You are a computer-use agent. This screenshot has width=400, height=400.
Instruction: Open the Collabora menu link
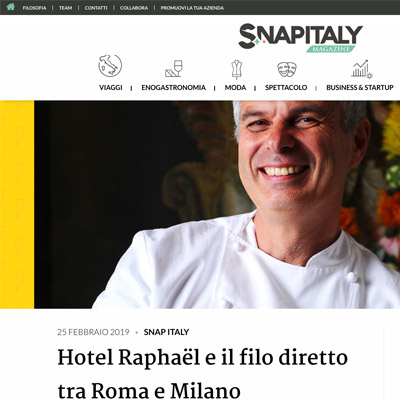134,8
